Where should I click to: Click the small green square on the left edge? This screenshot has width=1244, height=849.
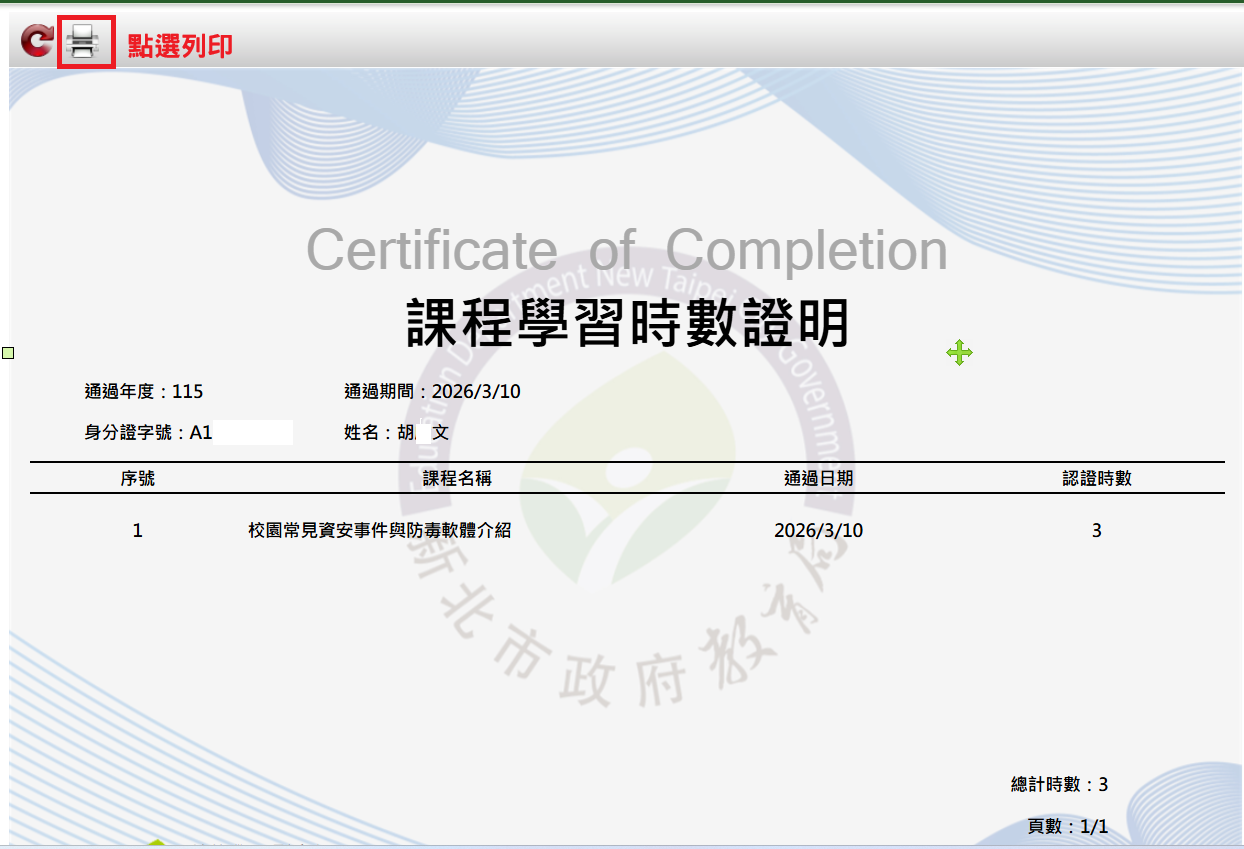pos(8,352)
